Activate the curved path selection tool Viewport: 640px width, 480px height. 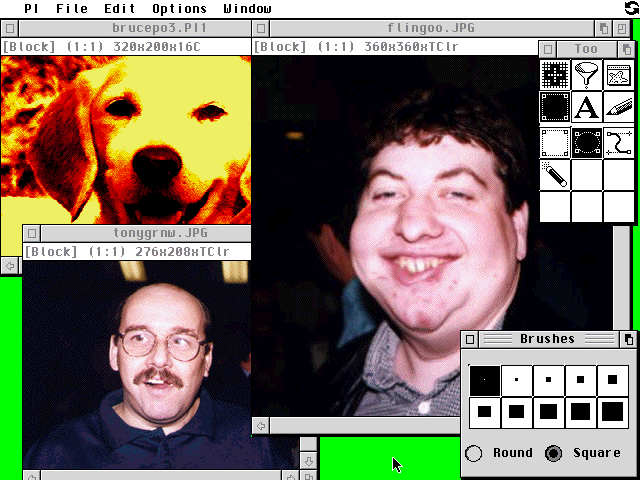[x=619, y=141]
